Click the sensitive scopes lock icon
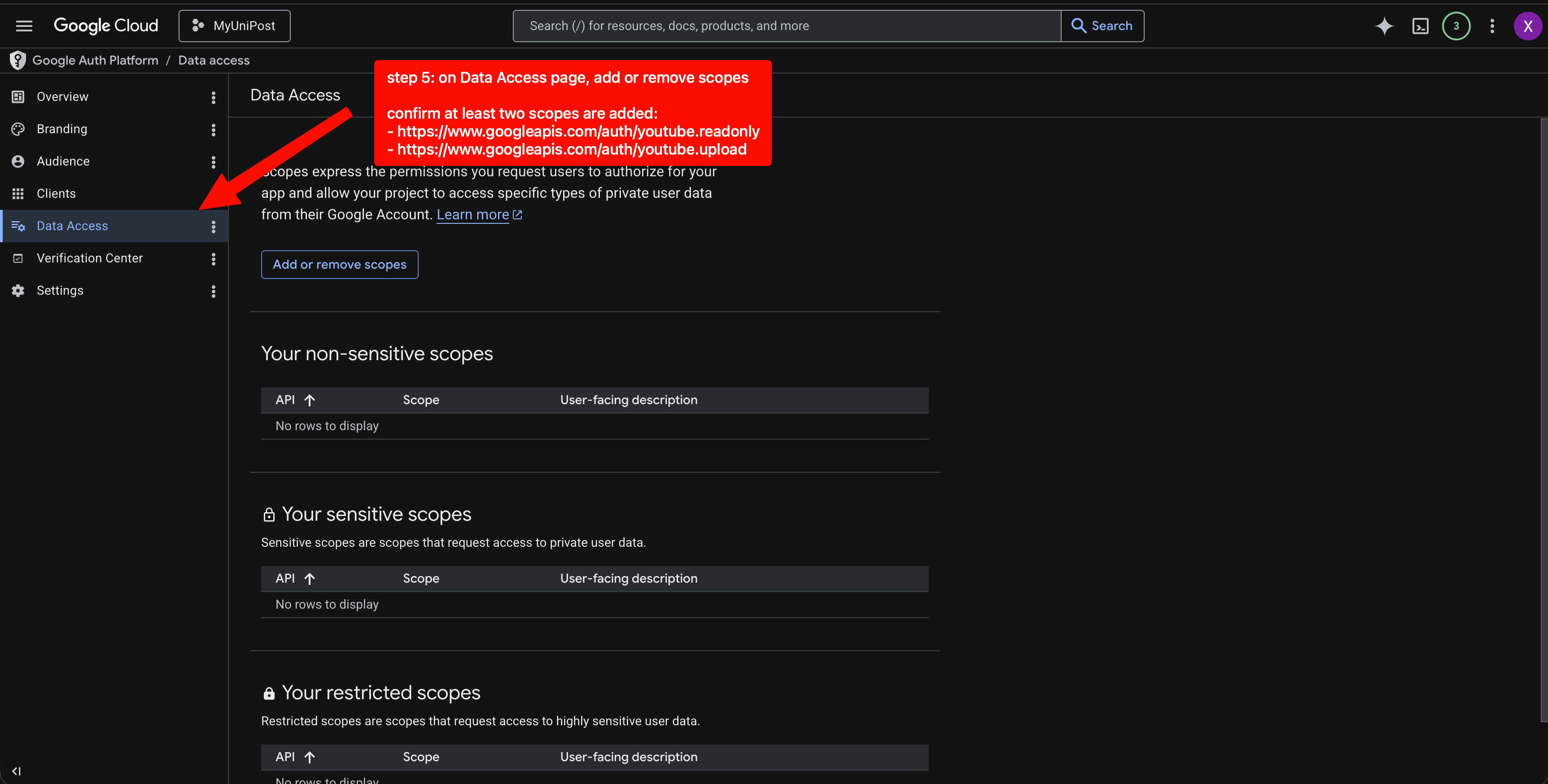1548x784 pixels. 269,515
